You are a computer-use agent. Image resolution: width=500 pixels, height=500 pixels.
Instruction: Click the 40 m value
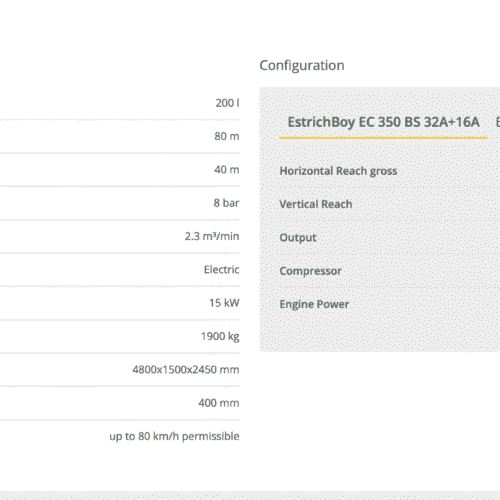[227, 170]
